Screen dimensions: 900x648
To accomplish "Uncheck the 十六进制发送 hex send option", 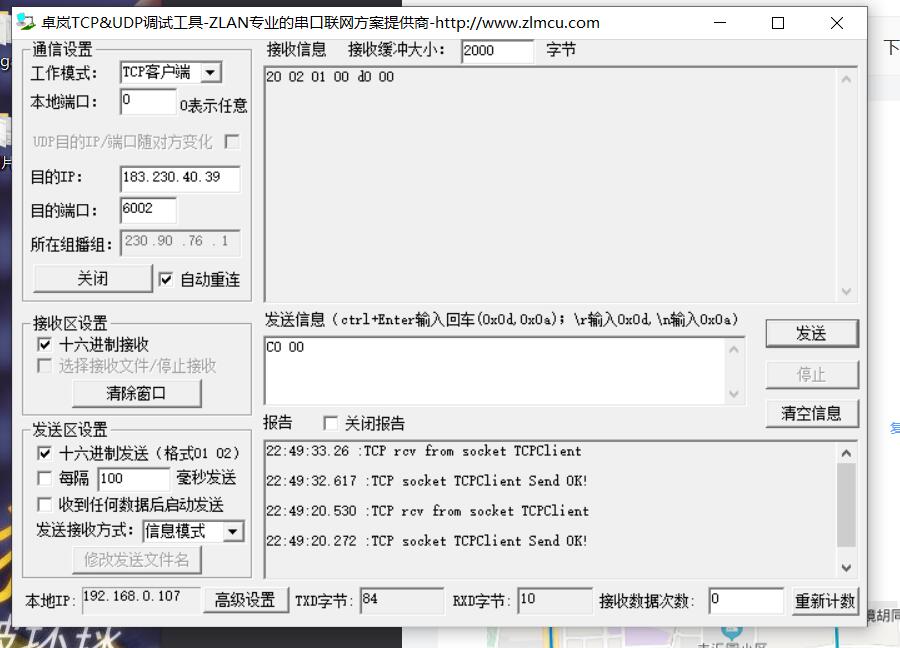I will point(43,453).
